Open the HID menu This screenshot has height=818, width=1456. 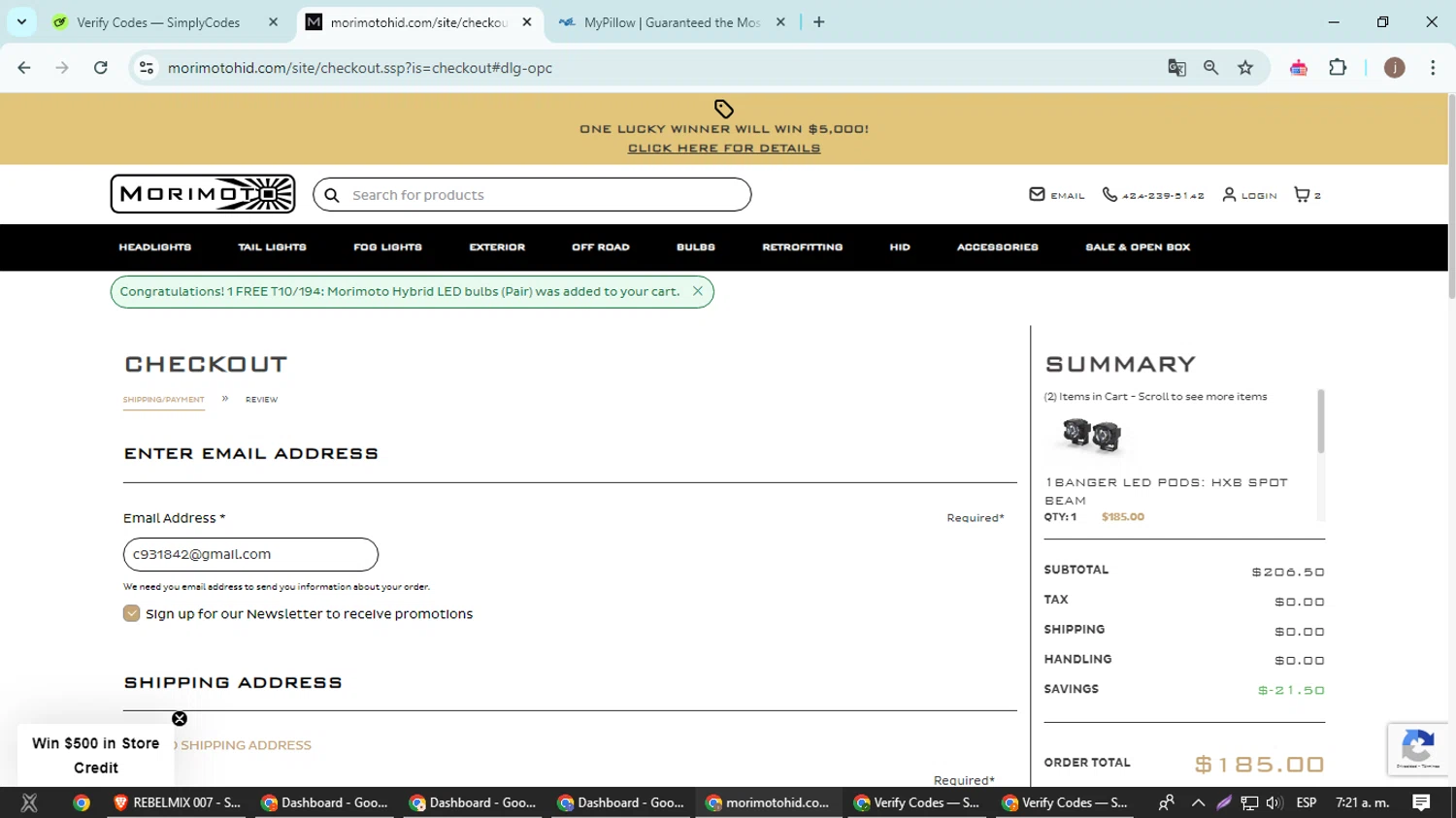click(x=900, y=247)
